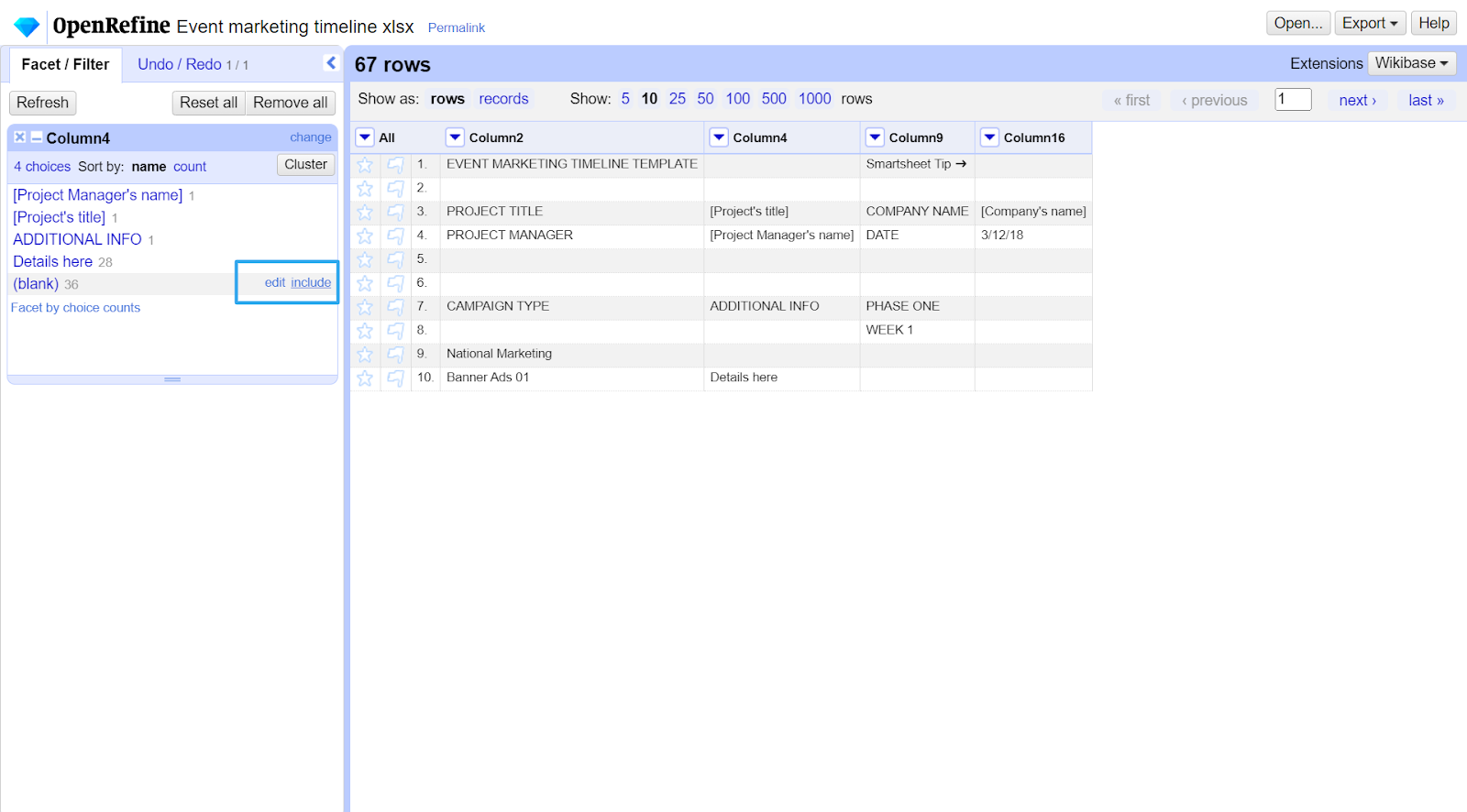Select the Details here facet choice
Image resolution: width=1467 pixels, height=812 pixels.
52,262
